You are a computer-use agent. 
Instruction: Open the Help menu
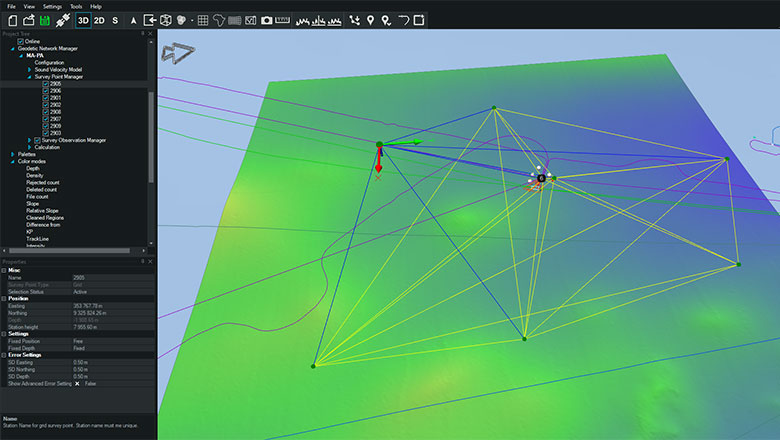[96, 6]
